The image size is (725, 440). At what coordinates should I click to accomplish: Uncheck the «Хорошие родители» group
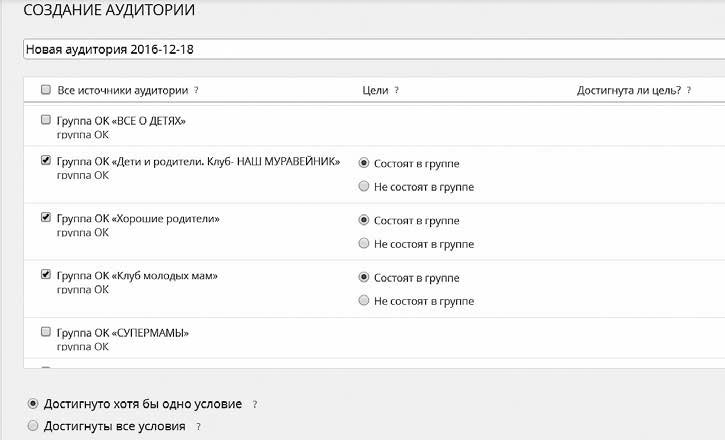pyautogui.click(x=46, y=217)
